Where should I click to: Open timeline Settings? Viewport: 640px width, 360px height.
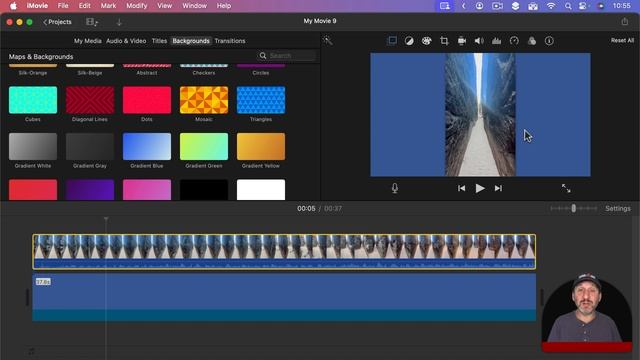click(618, 209)
